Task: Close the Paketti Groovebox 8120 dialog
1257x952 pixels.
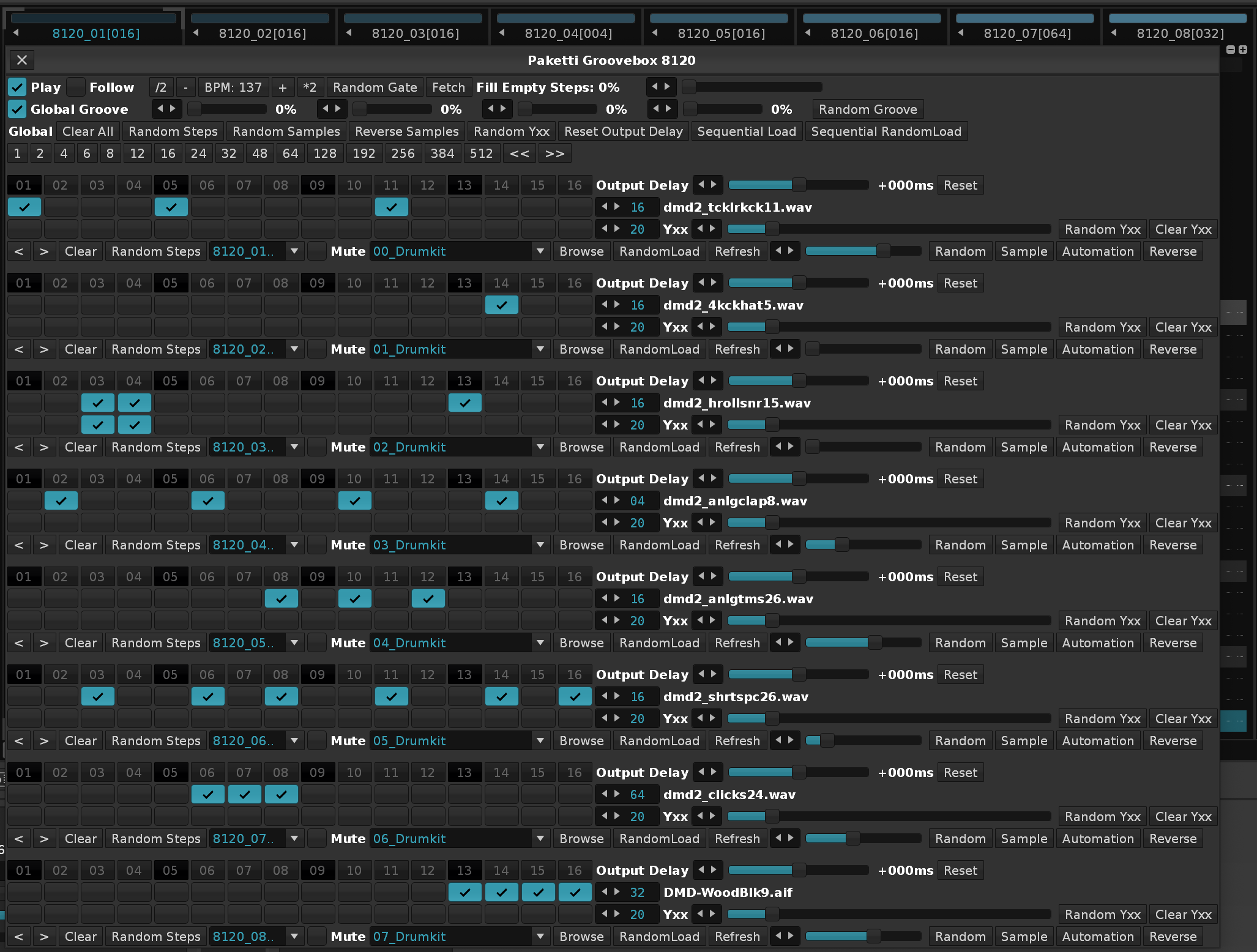Action: point(22,60)
